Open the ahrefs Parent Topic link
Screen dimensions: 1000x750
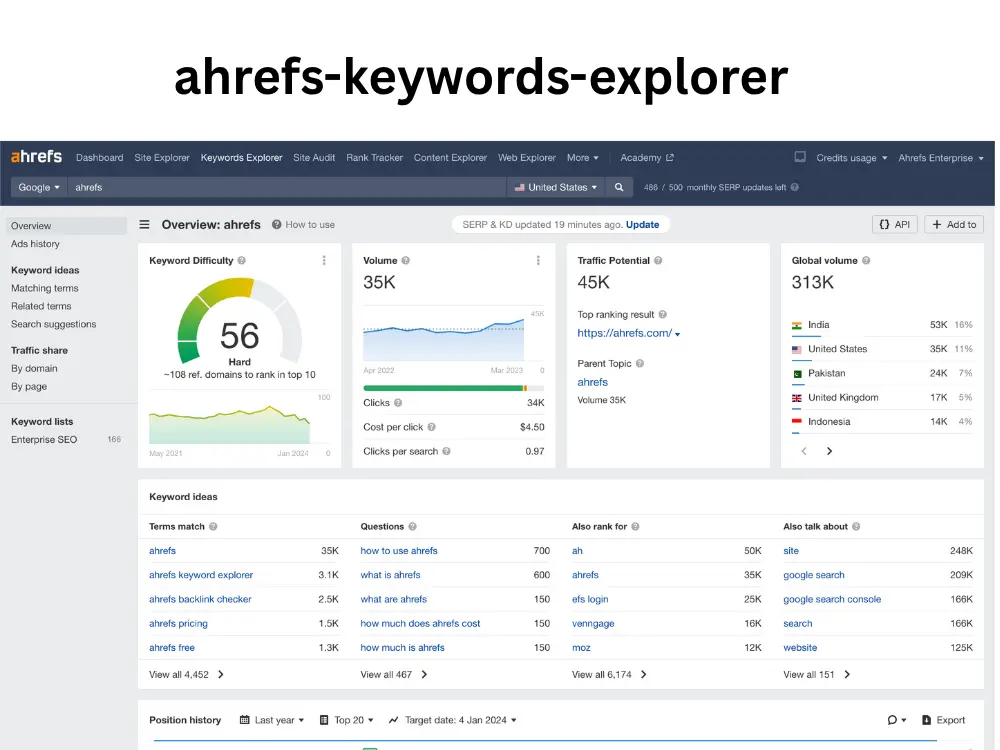point(592,382)
